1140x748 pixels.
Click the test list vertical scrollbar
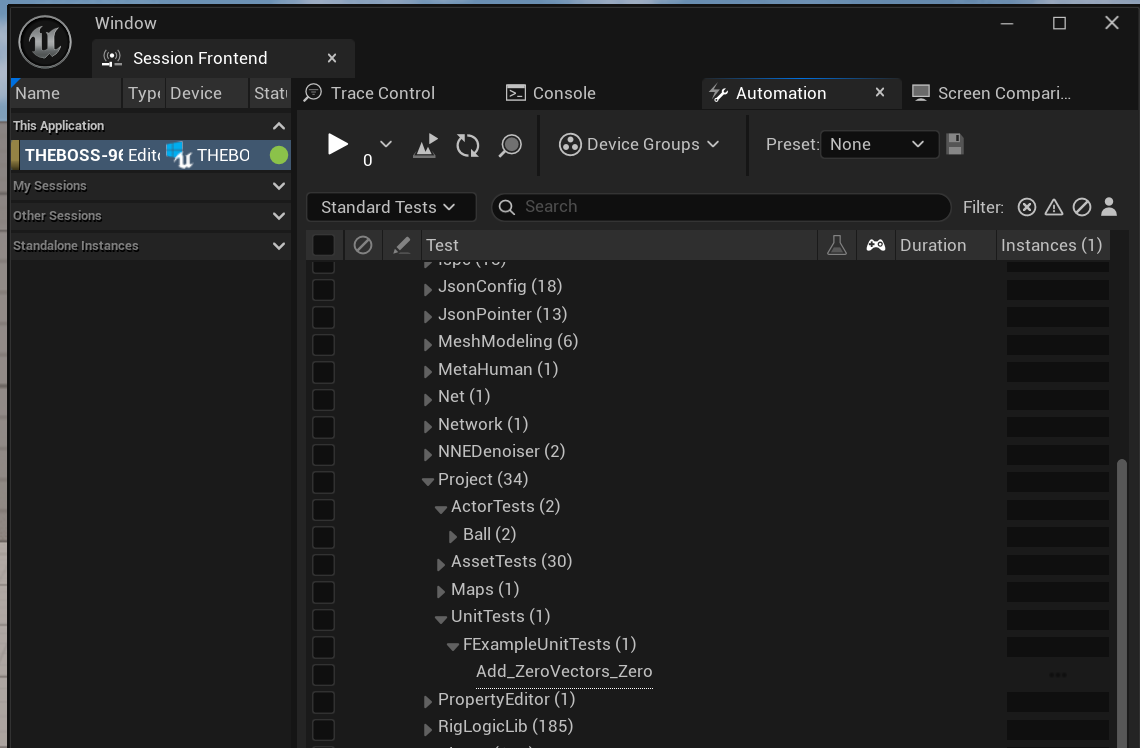tap(1122, 603)
